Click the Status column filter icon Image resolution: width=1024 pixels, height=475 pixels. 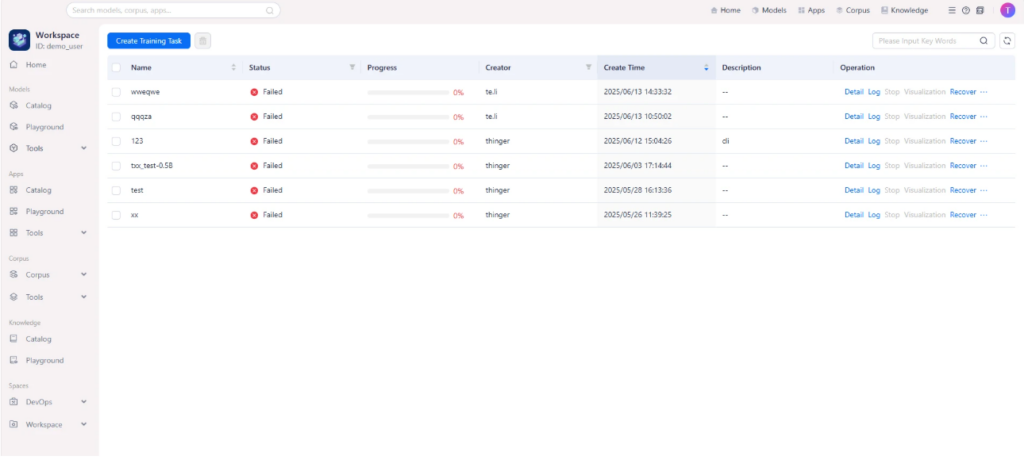352,68
